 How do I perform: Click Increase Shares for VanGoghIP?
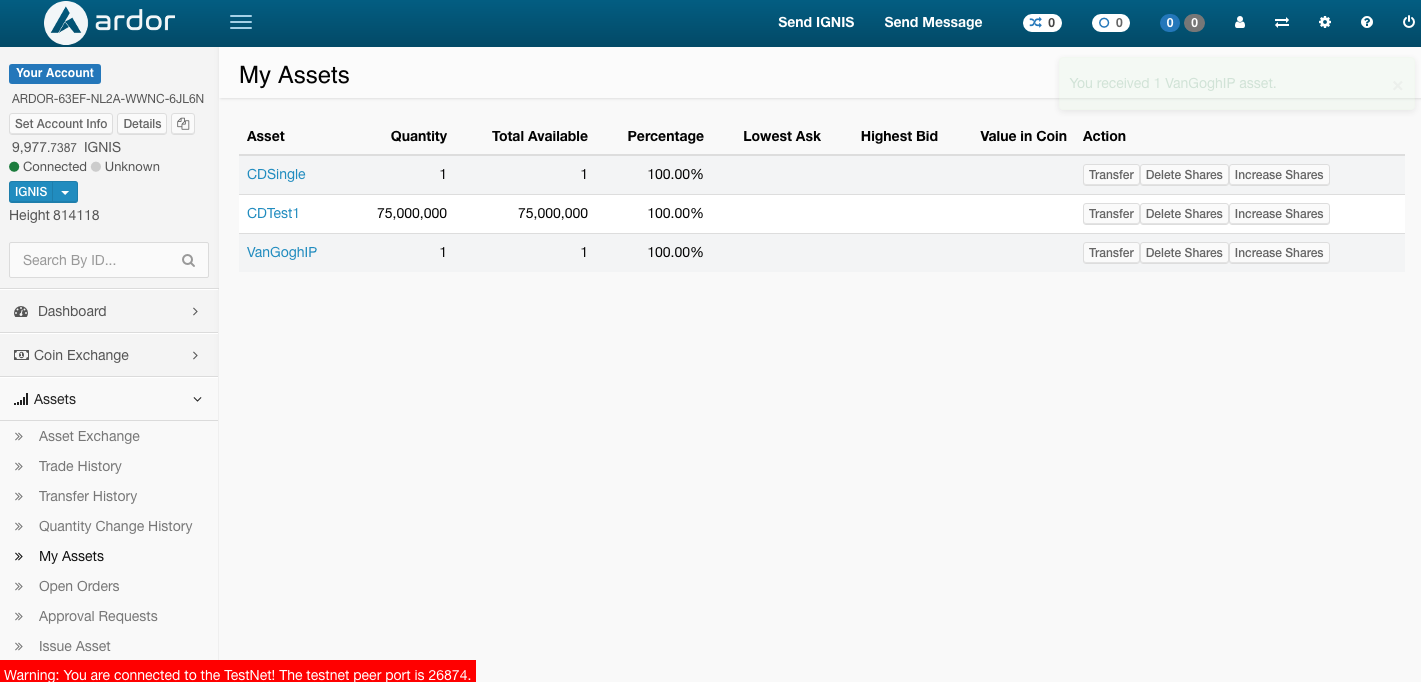pos(1278,253)
